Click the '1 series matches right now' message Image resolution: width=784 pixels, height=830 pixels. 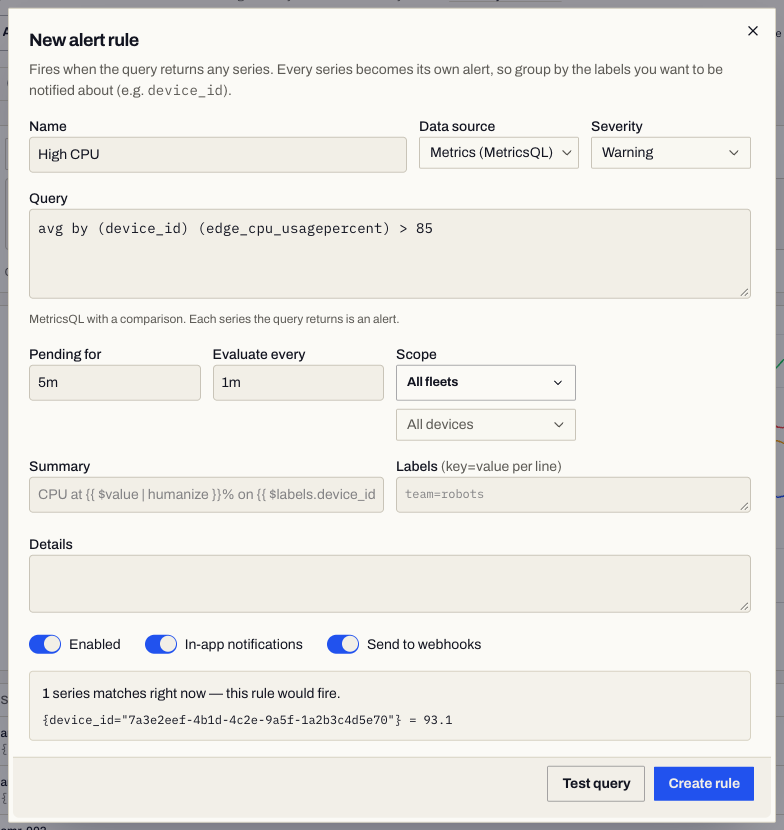point(191,693)
